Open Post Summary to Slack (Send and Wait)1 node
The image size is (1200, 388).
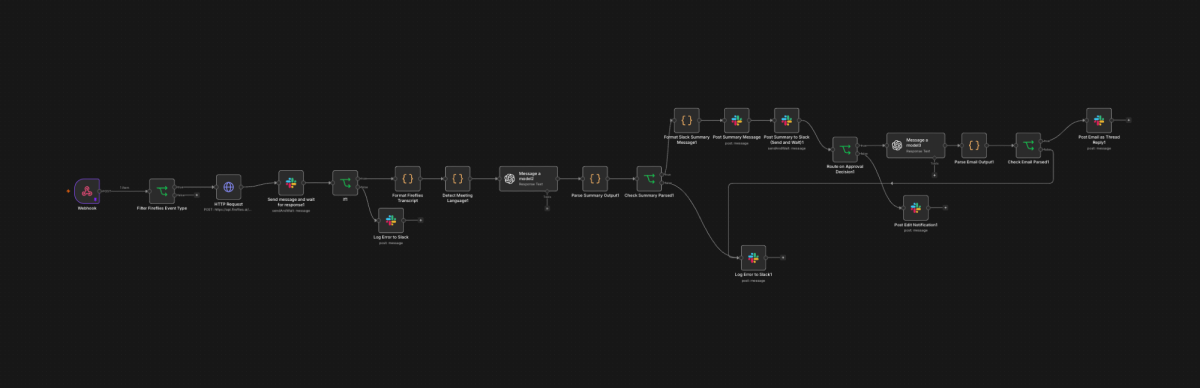coord(787,121)
